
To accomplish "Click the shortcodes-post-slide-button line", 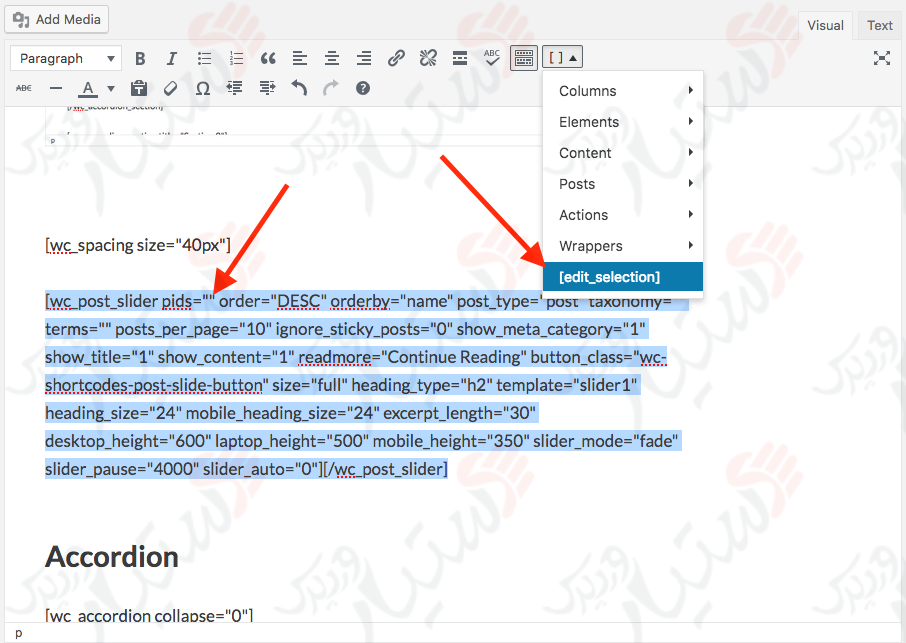I will [341, 385].
